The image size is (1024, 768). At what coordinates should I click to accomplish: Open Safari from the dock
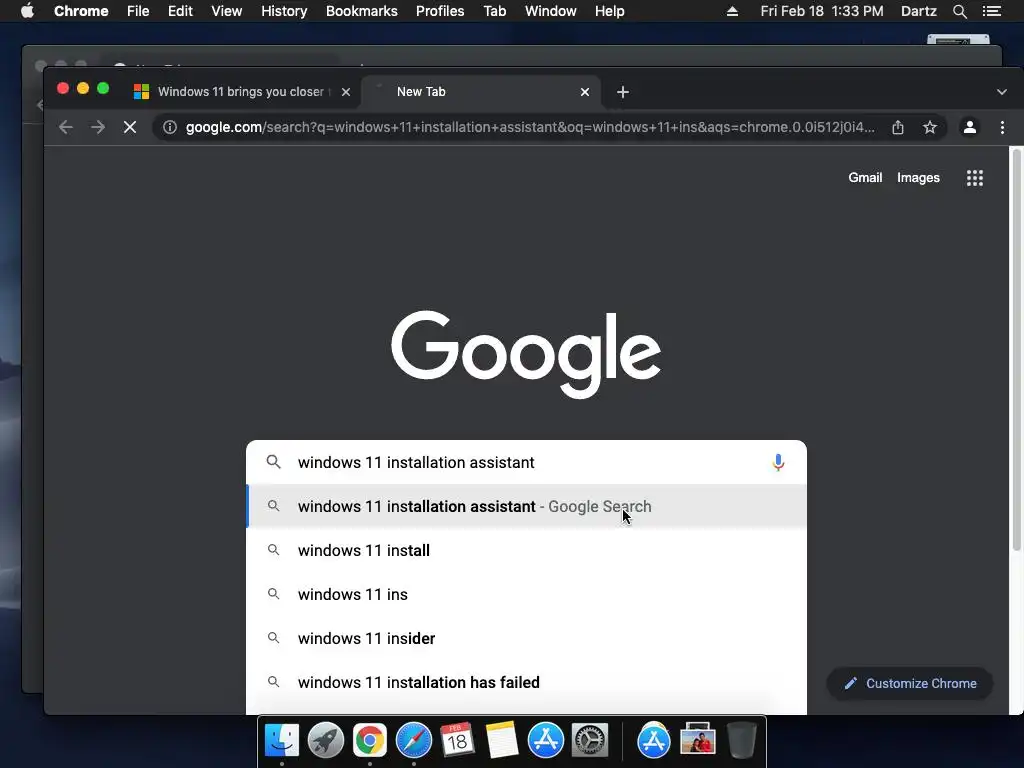pos(413,741)
